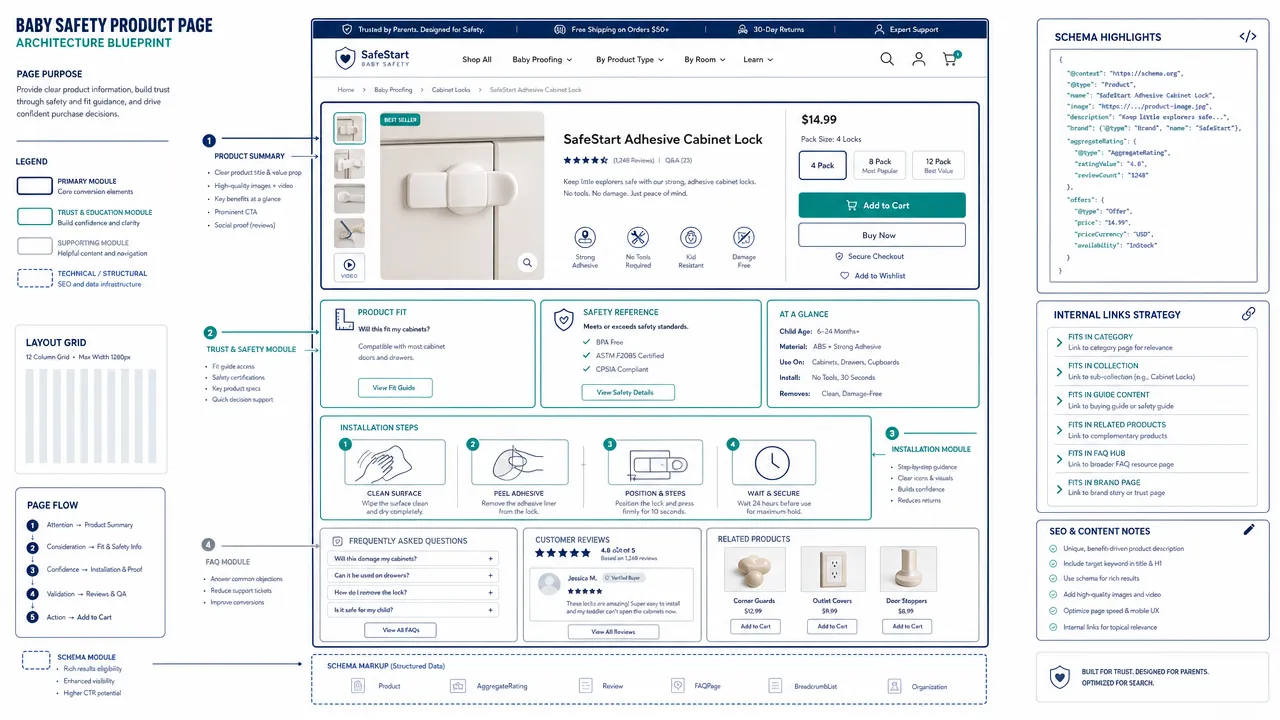Zoom product image with magnifier icon
Screen dimensions: 1280x720
(x=527, y=263)
